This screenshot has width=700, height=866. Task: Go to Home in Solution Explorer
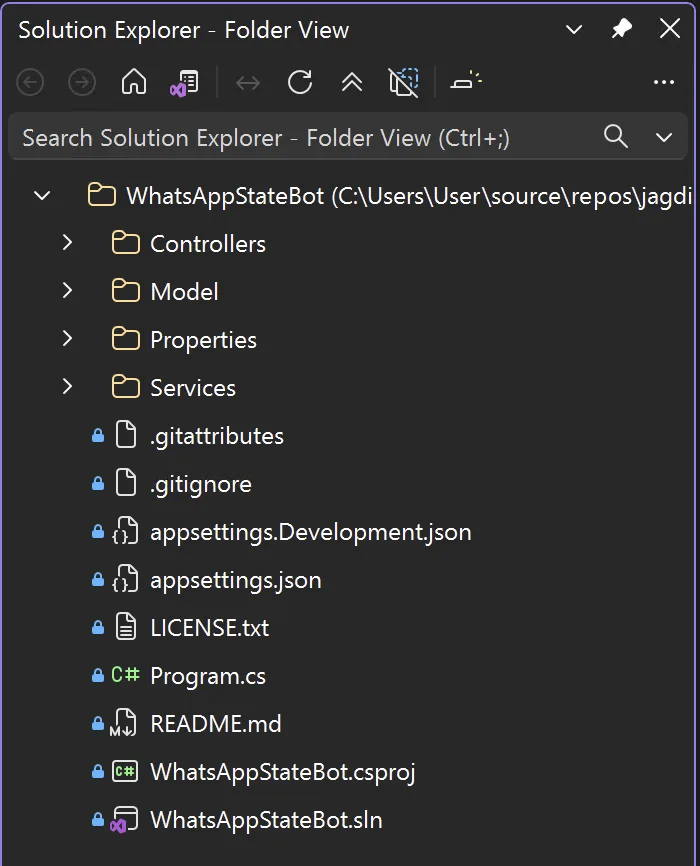[x=134, y=82]
